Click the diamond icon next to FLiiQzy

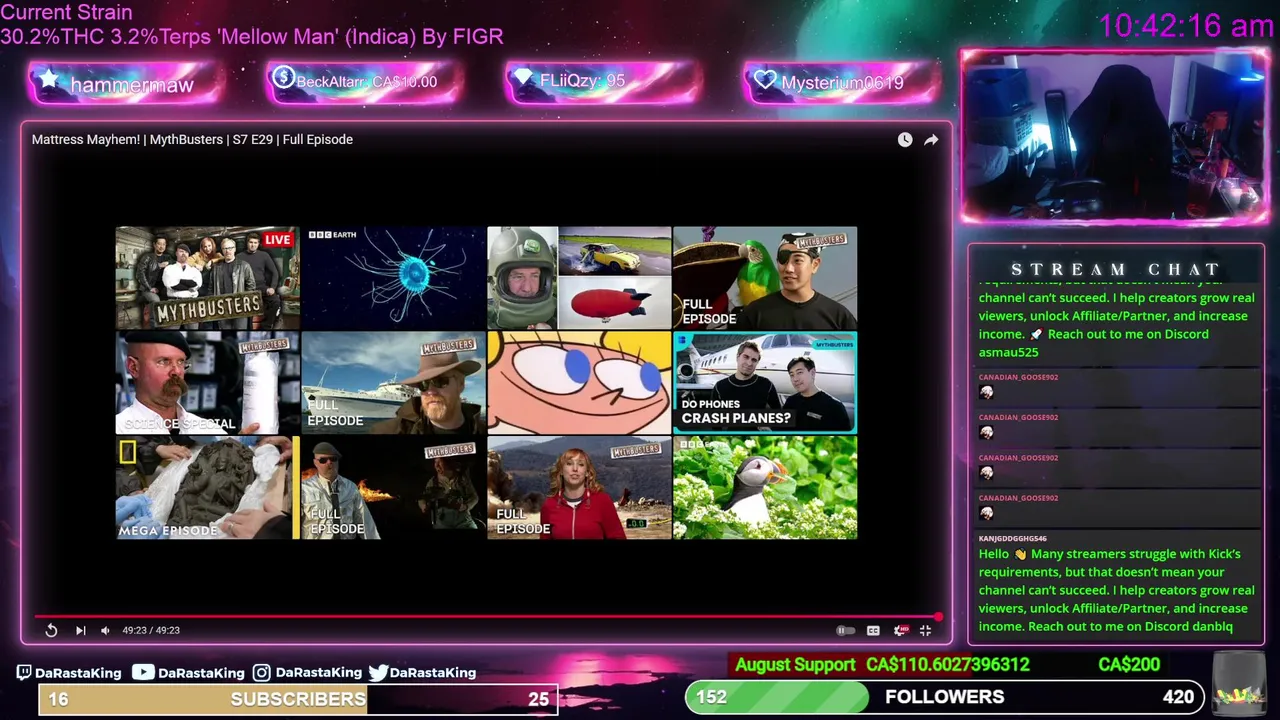[x=523, y=79]
